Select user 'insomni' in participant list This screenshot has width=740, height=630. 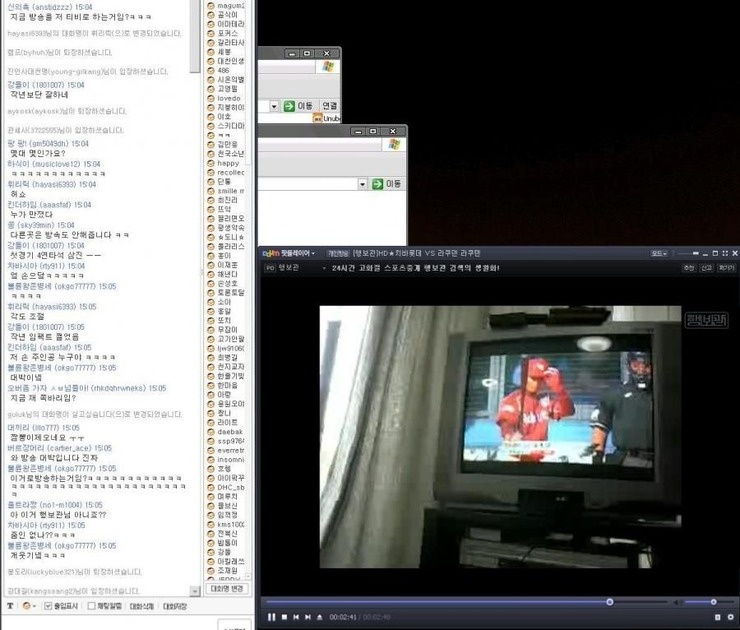click(231, 459)
